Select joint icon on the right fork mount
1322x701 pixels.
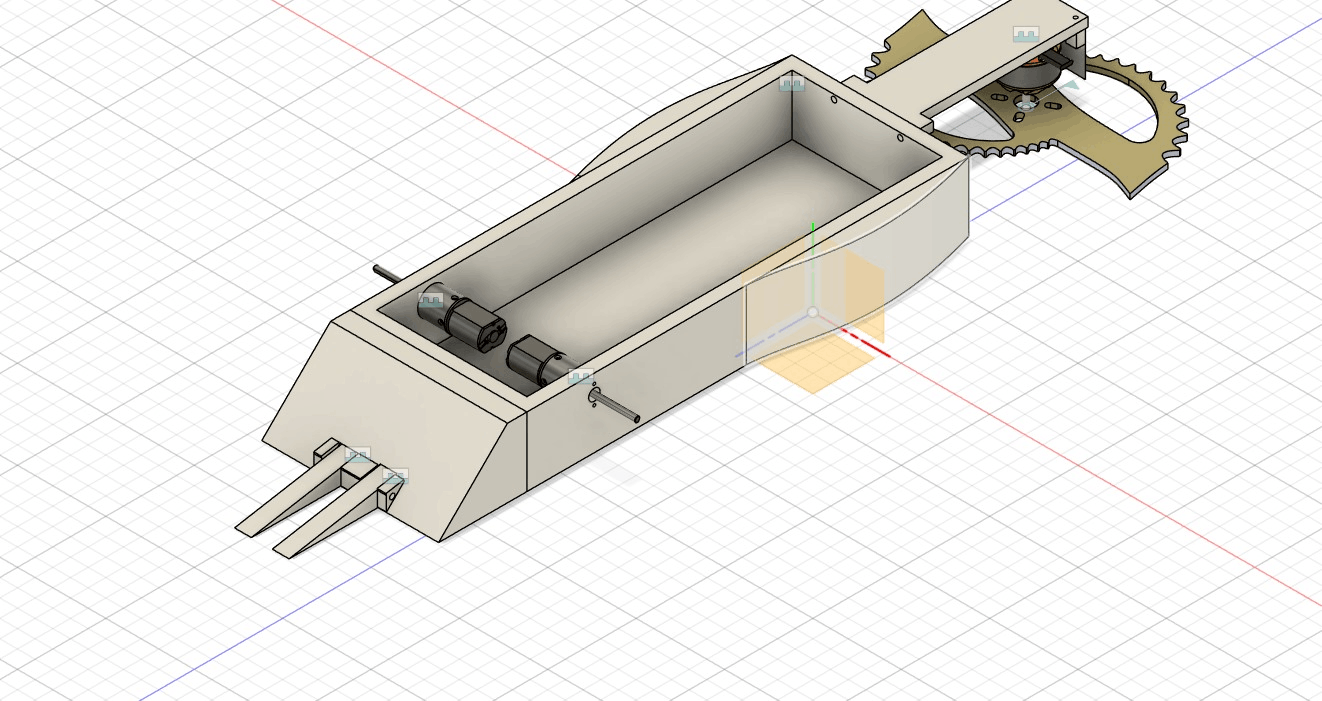(x=396, y=476)
